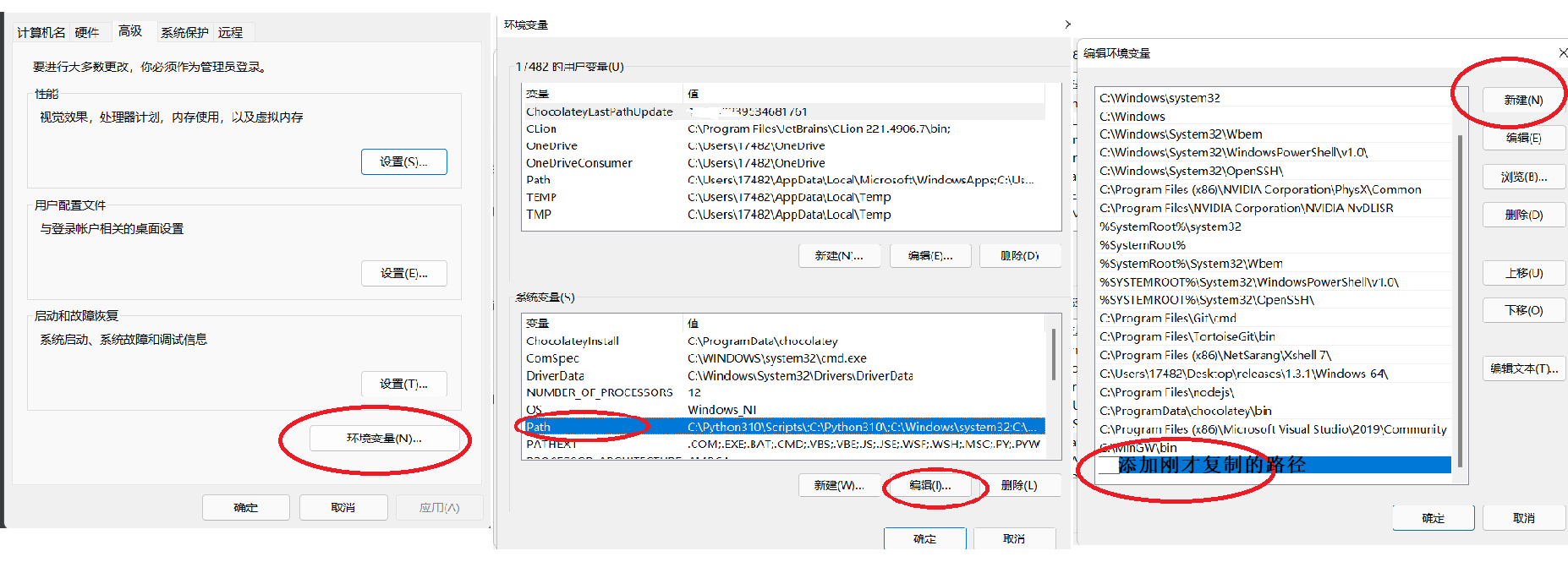
Task: Delete a user variable with 删除(D) in 环境变量
Action: (1020, 255)
